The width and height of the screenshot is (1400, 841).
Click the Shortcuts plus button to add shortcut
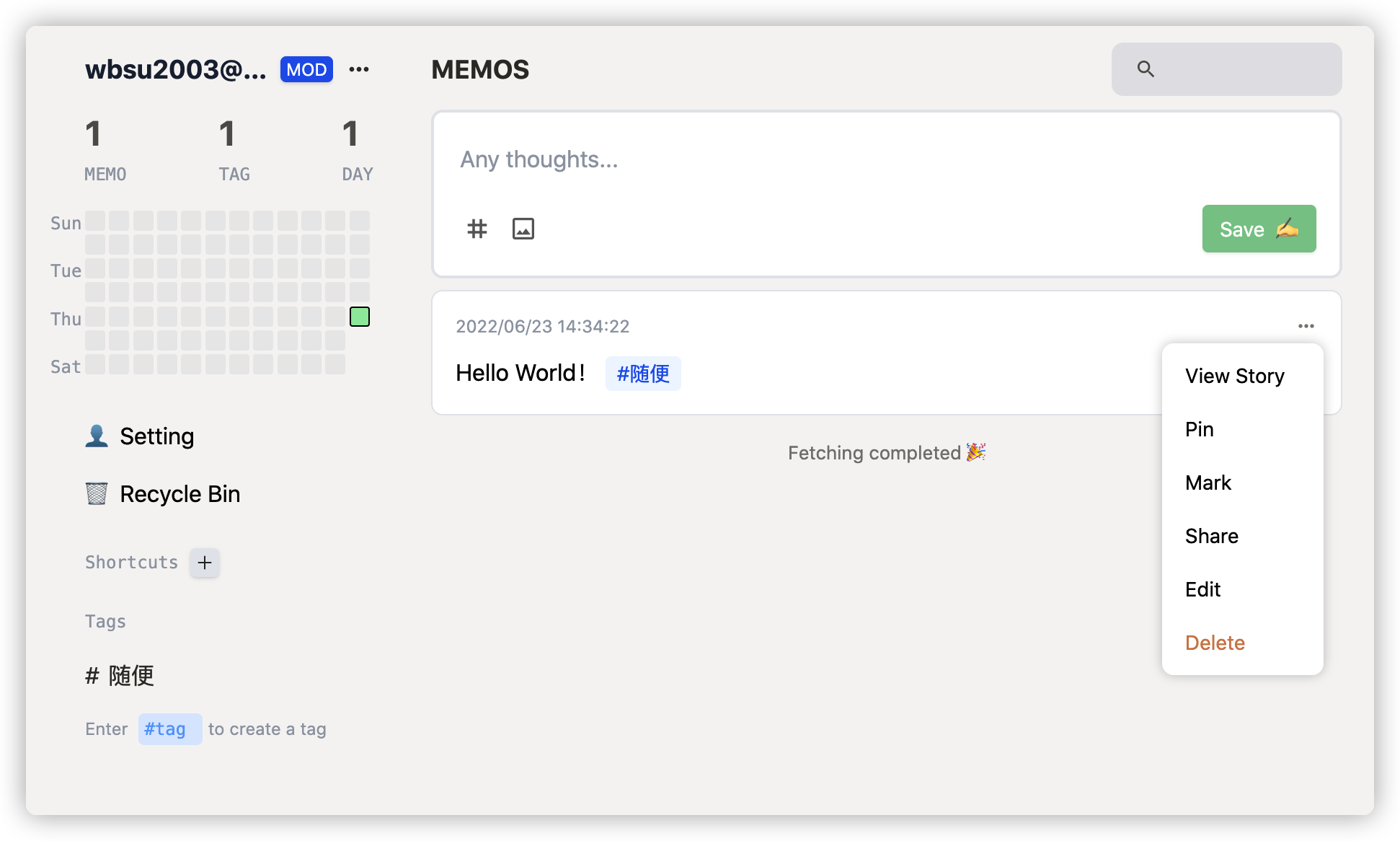click(x=205, y=562)
